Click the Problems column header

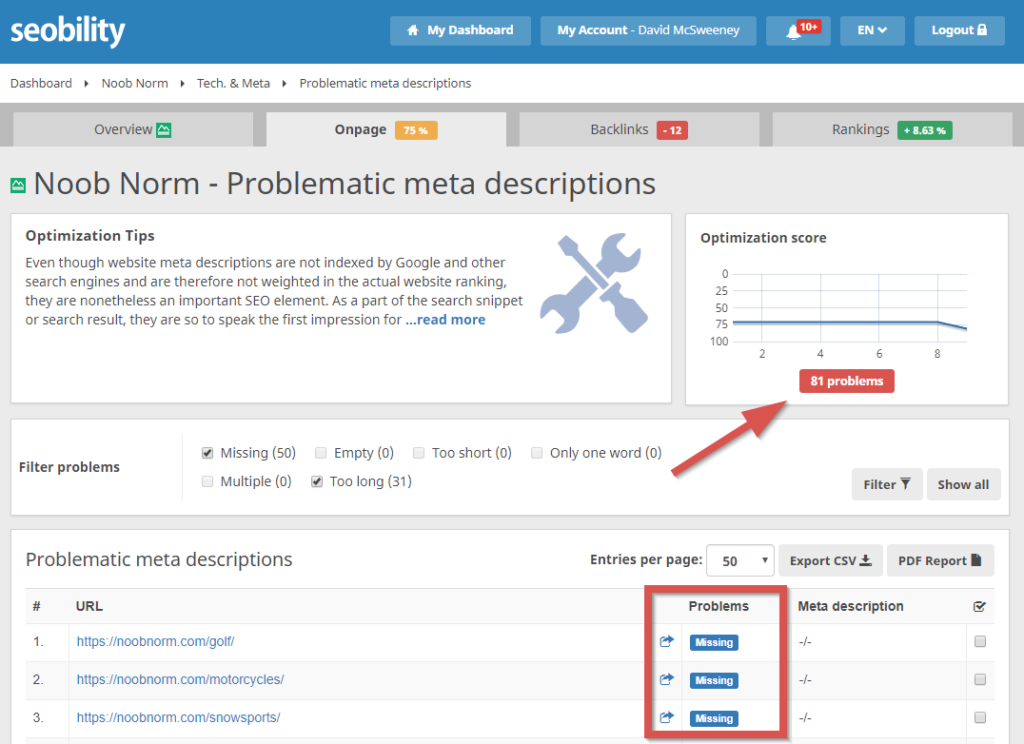pyautogui.click(x=718, y=606)
